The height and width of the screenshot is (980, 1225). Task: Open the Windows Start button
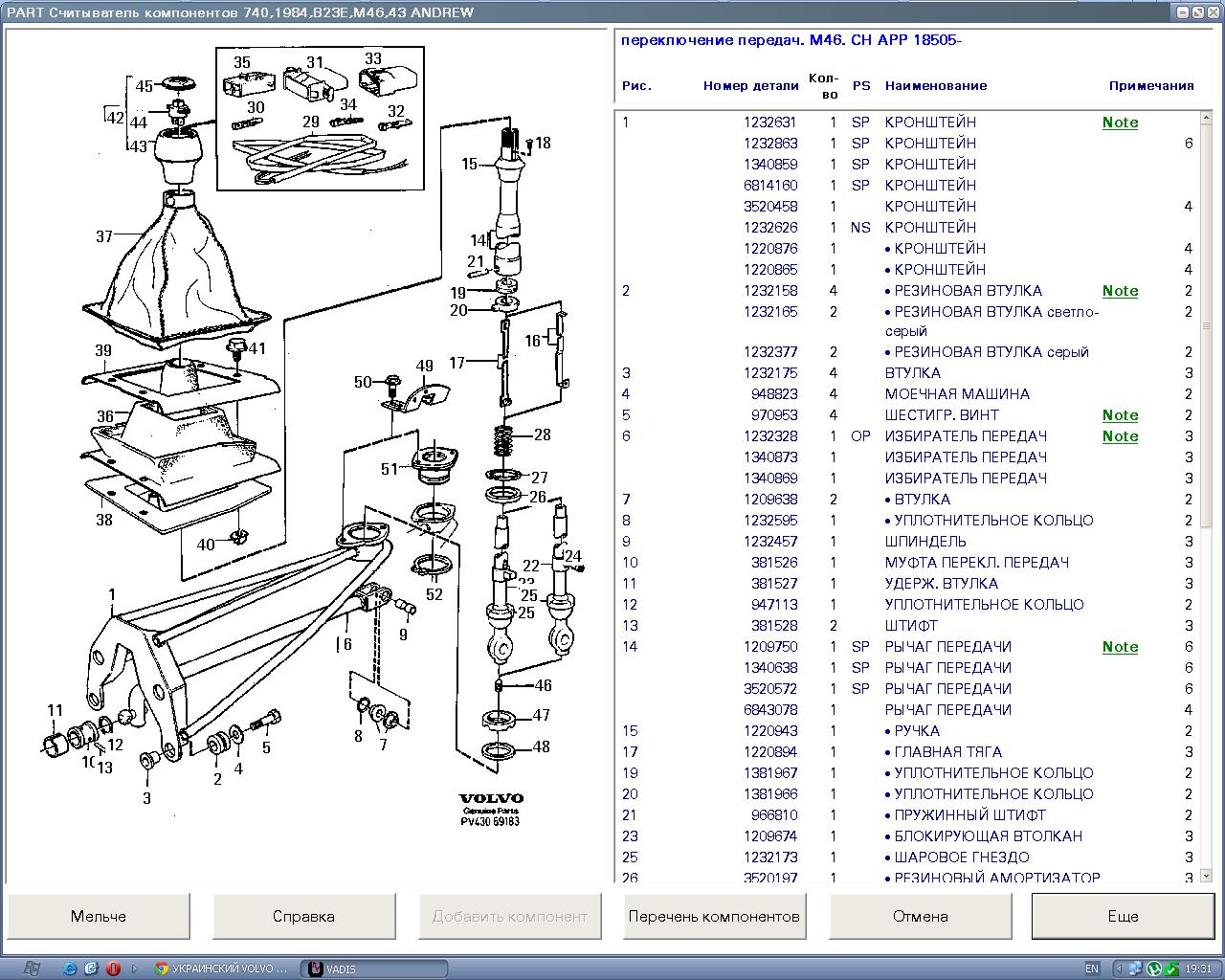click(x=30, y=968)
